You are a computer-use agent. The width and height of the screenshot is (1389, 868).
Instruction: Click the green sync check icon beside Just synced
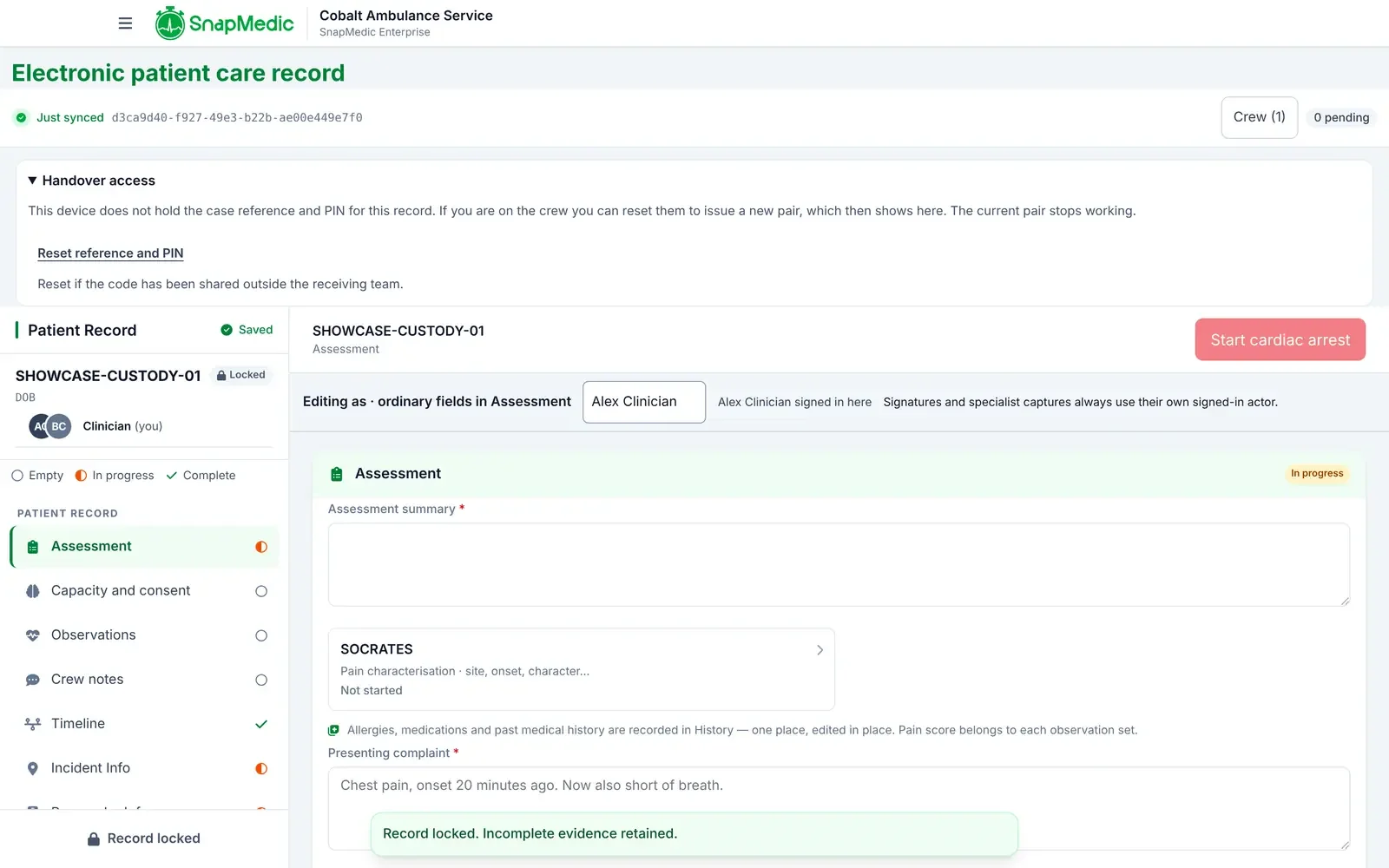click(x=21, y=117)
